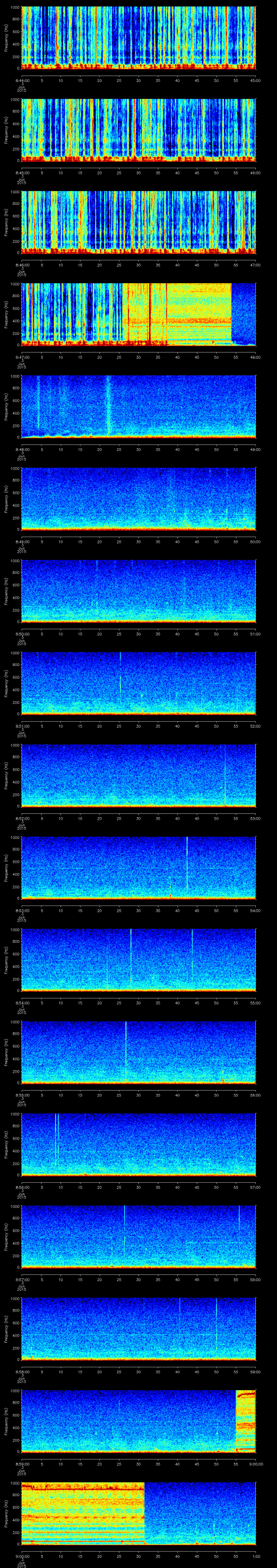
Task: Click the '1:00' end time label
Action: click(x=256, y=1556)
